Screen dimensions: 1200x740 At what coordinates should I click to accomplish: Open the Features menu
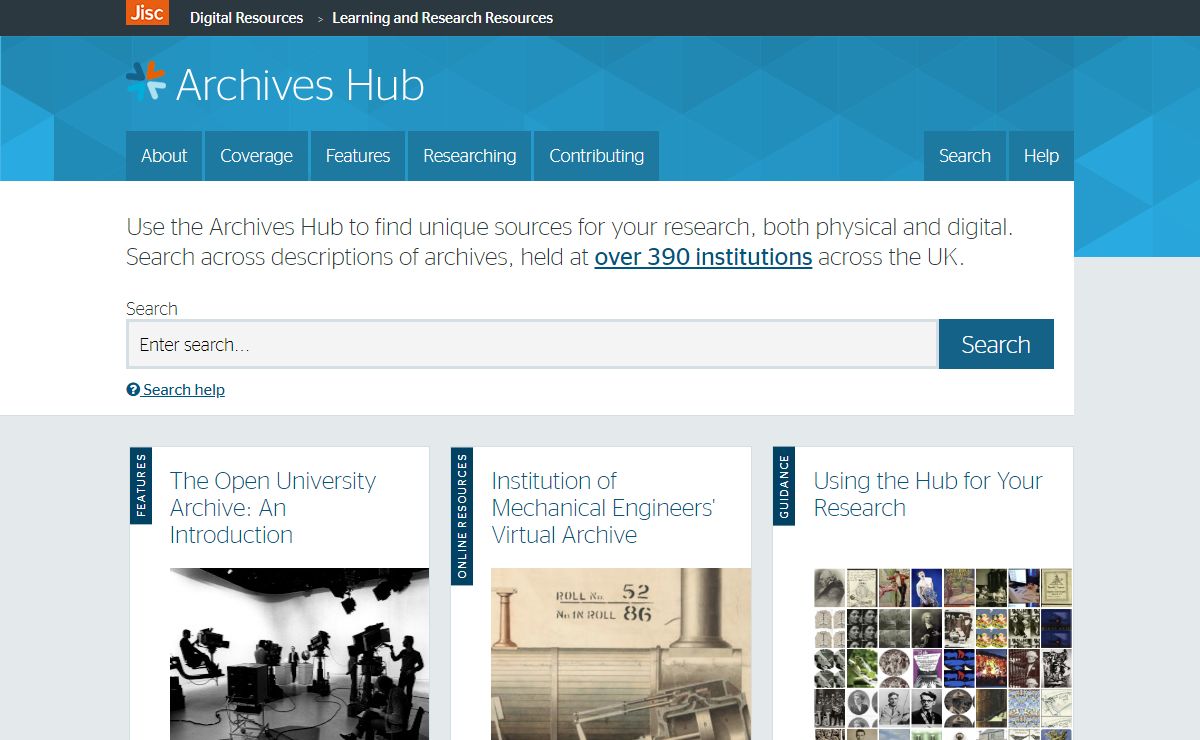pos(358,156)
